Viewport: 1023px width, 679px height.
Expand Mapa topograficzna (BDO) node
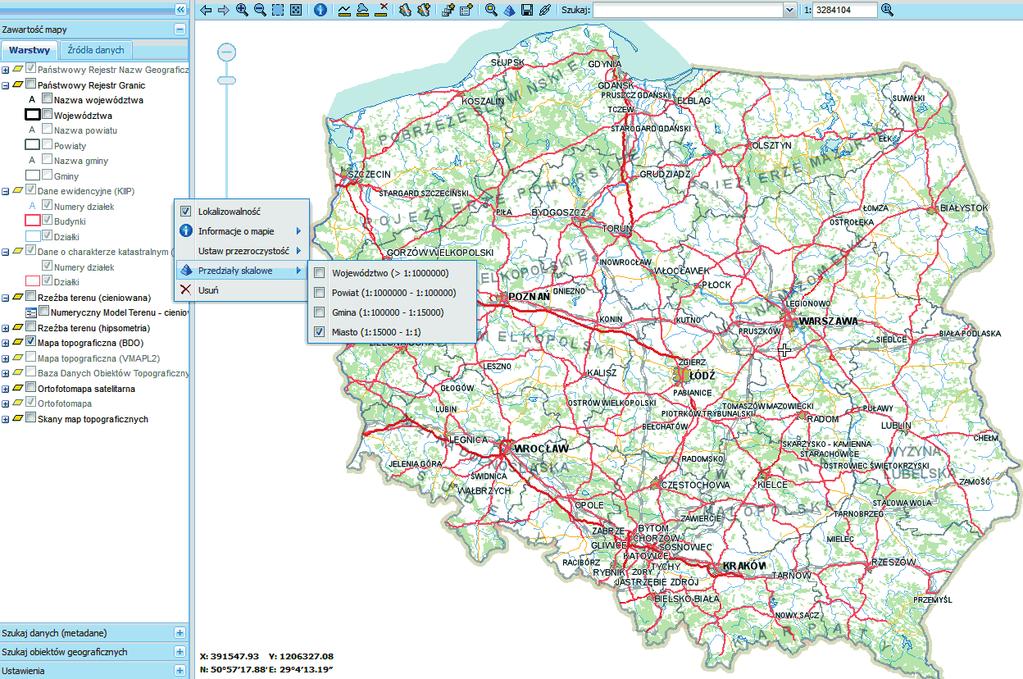[5, 343]
